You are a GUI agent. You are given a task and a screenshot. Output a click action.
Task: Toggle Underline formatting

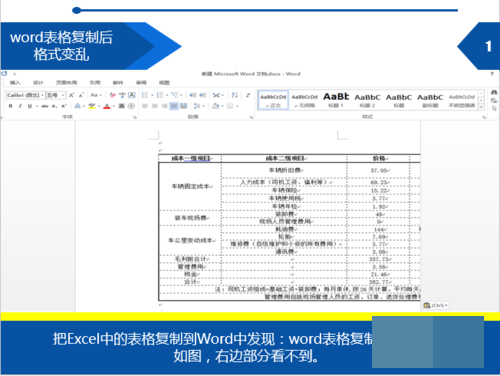[x=30, y=106]
